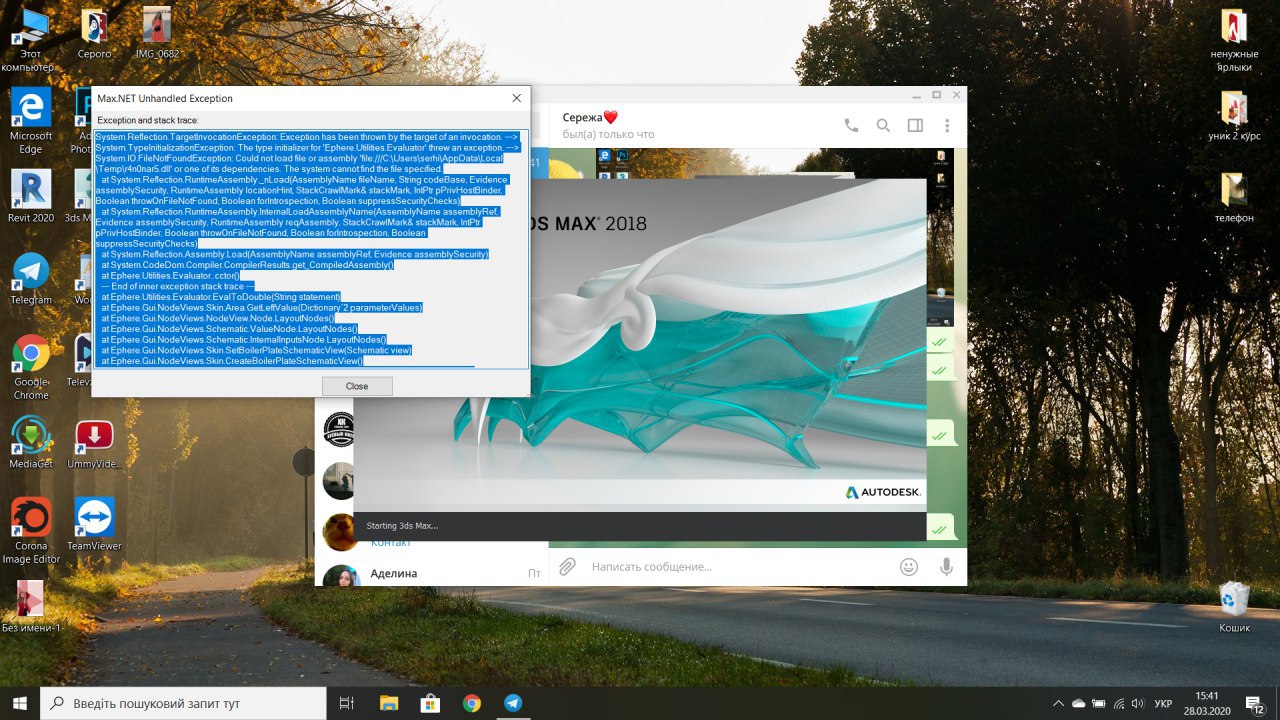Select the уник 2 курс desktop folder
This screenshot has width=1280, height=720.
1234,115
